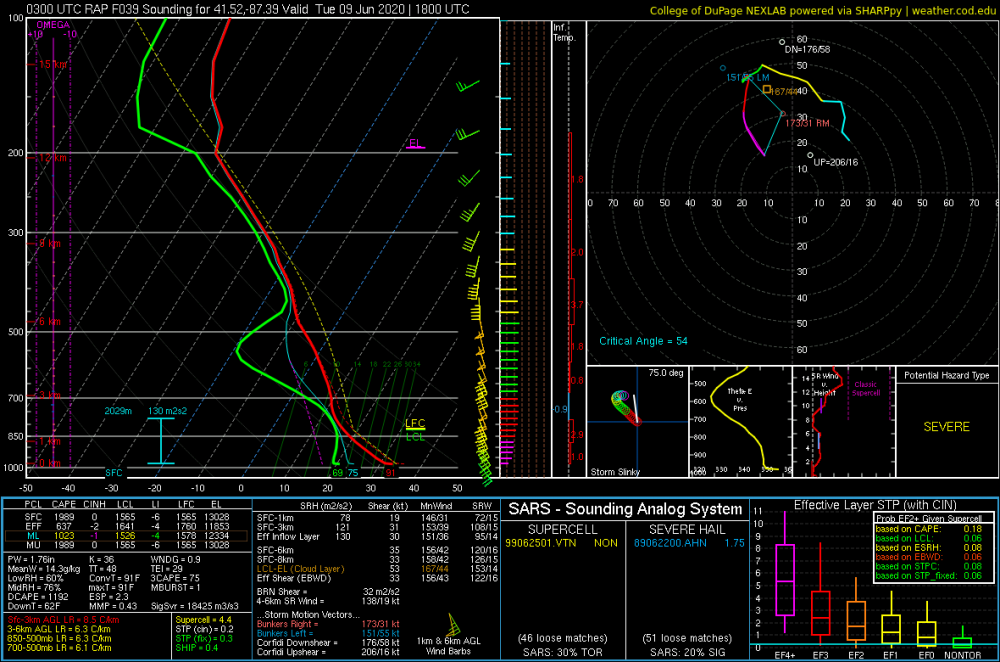
Task: Click the weather.cod.edu credit text
Action: point(953,11)
